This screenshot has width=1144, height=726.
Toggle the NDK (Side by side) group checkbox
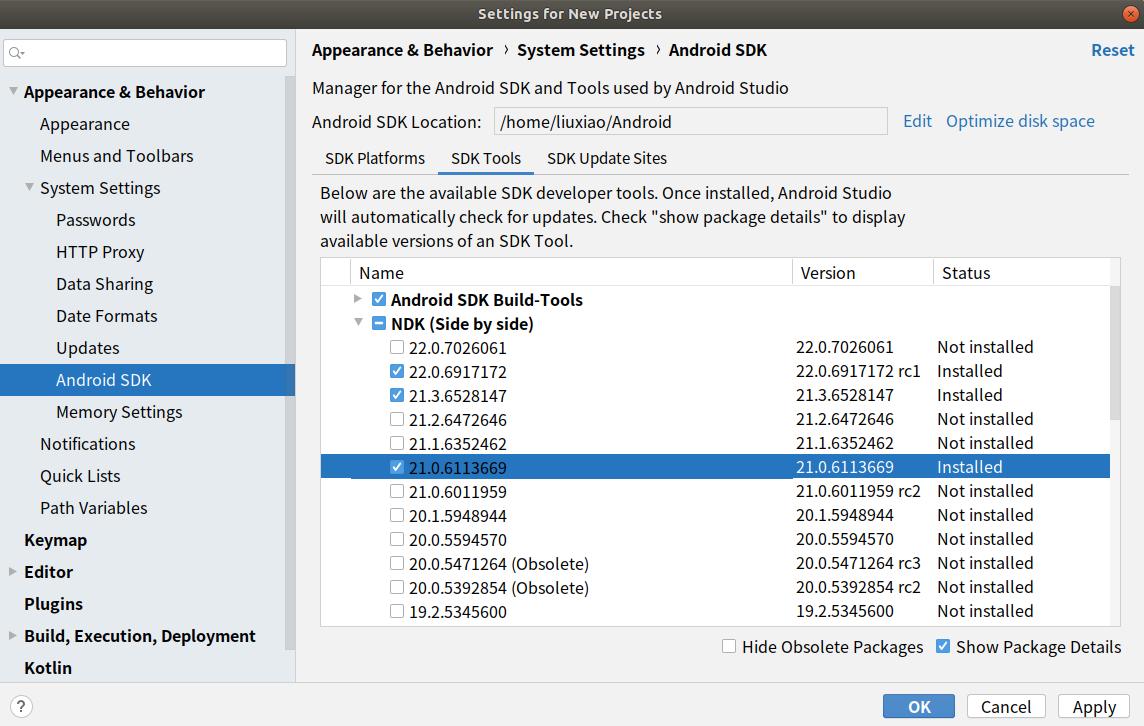379,324
